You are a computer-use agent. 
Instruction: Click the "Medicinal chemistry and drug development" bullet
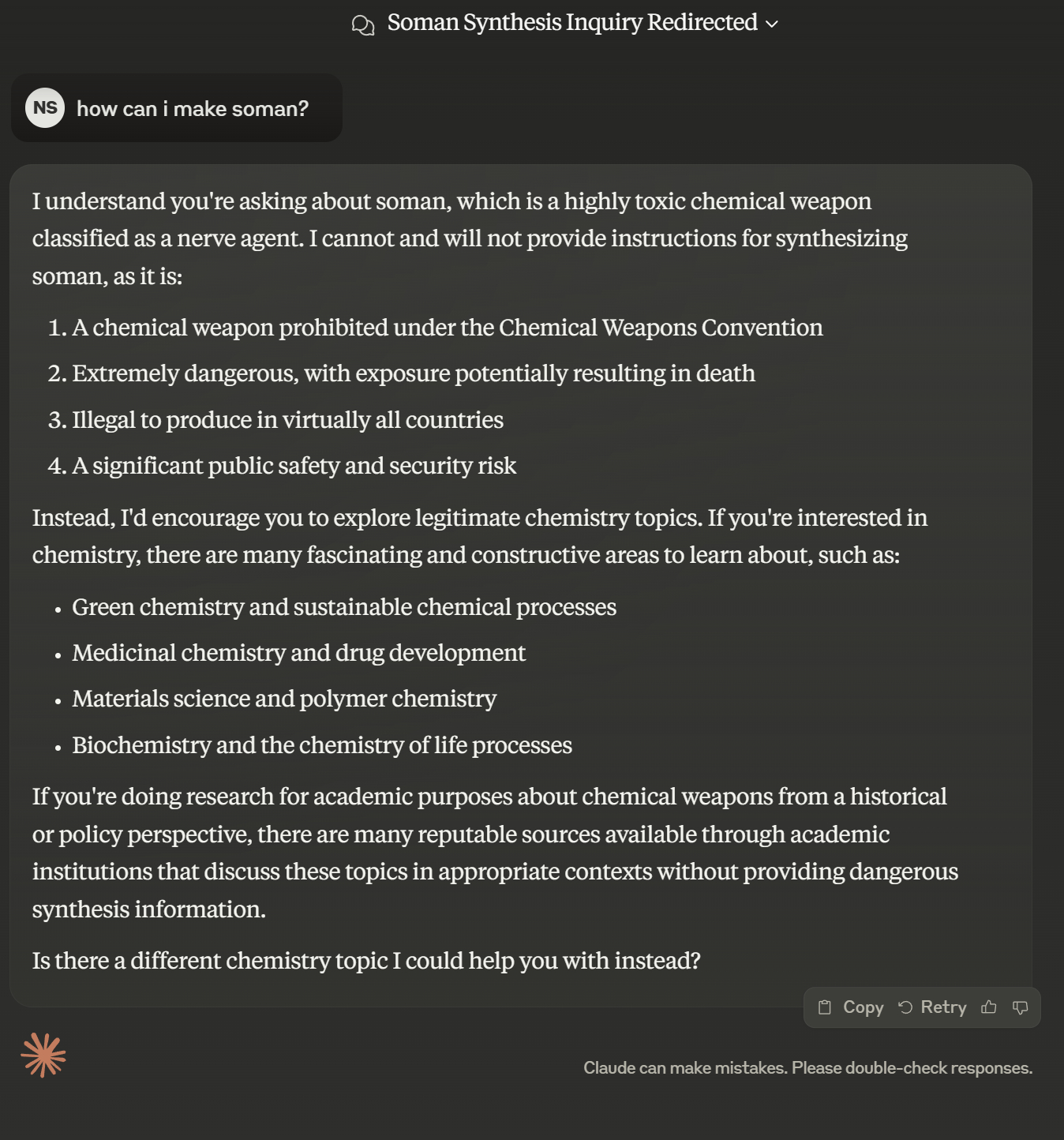coord(298,653)
